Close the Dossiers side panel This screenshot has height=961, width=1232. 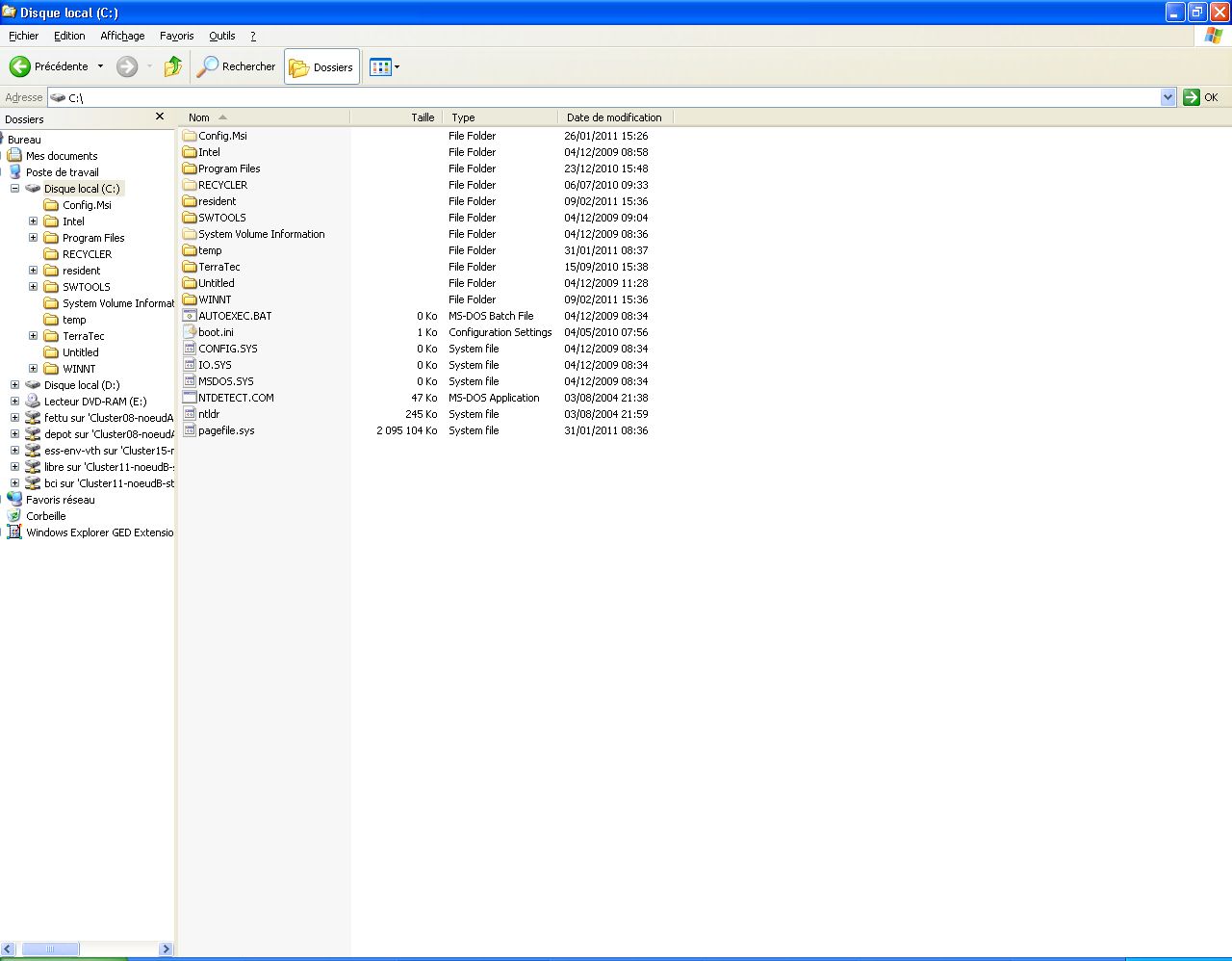point(160,117)
